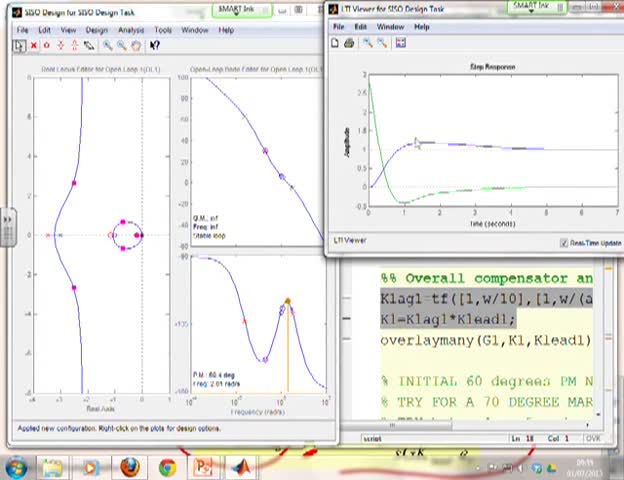This screenshot has width=624, height=480.
Task: Click the 'Klag1=tf([1,w/10]' code line in editor
Action: (x=486, y=299)
